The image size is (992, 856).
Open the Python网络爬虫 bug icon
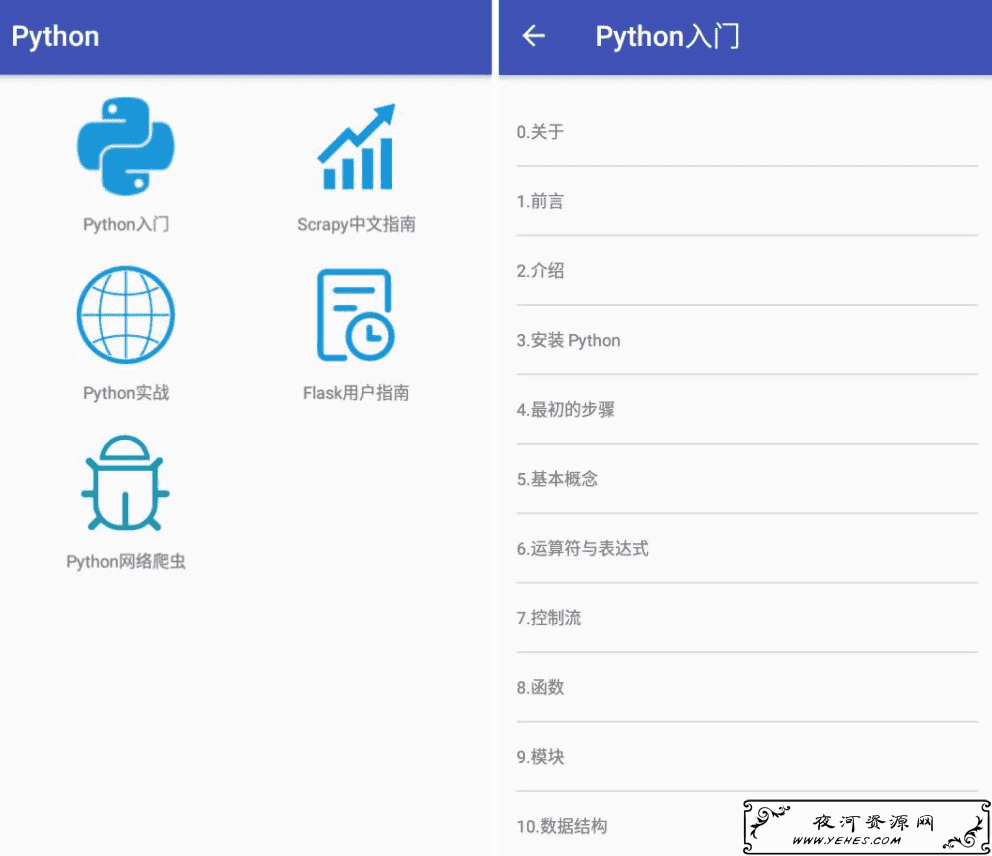click(125, 483)
